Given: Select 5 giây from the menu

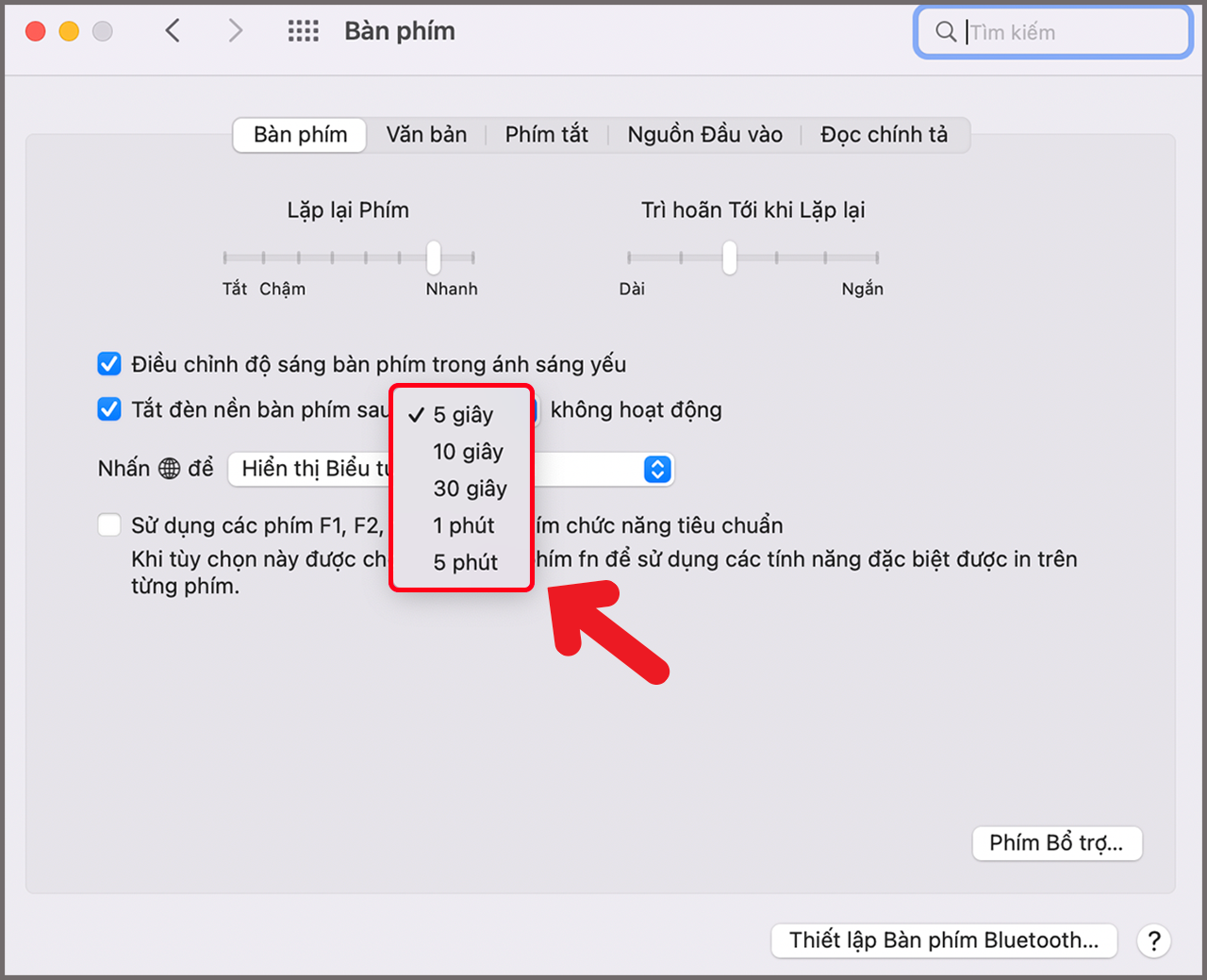Looking at the screenshot, I should pyautogui.click(x=462, y=415).
